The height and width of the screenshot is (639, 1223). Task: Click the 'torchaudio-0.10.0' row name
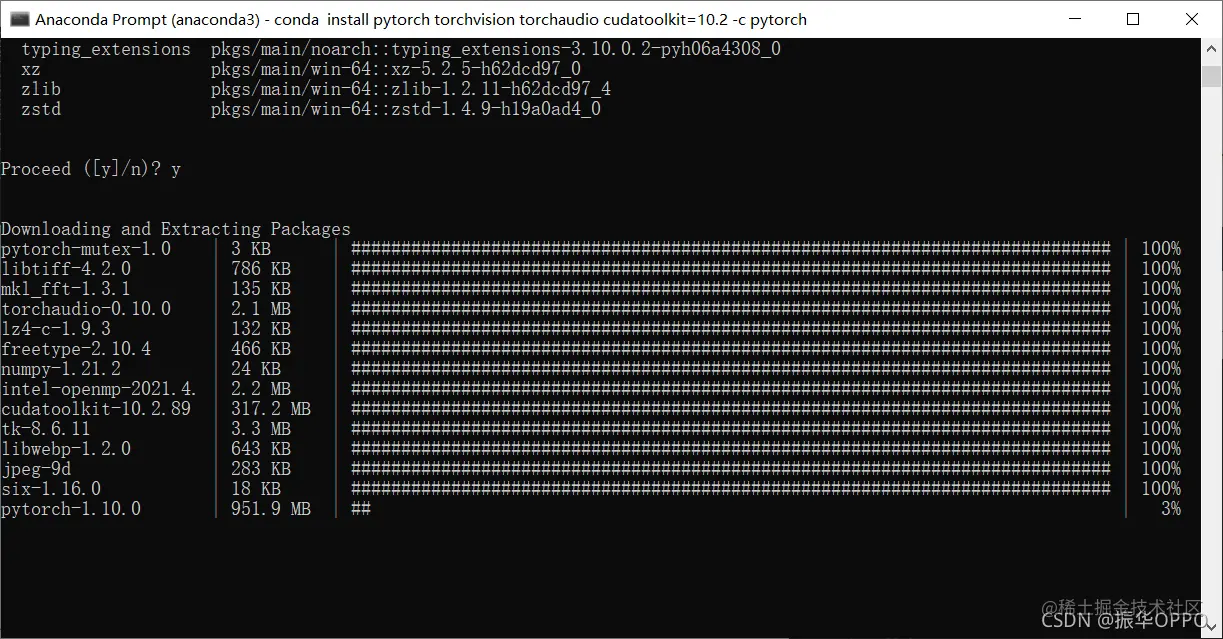point(86,309)
